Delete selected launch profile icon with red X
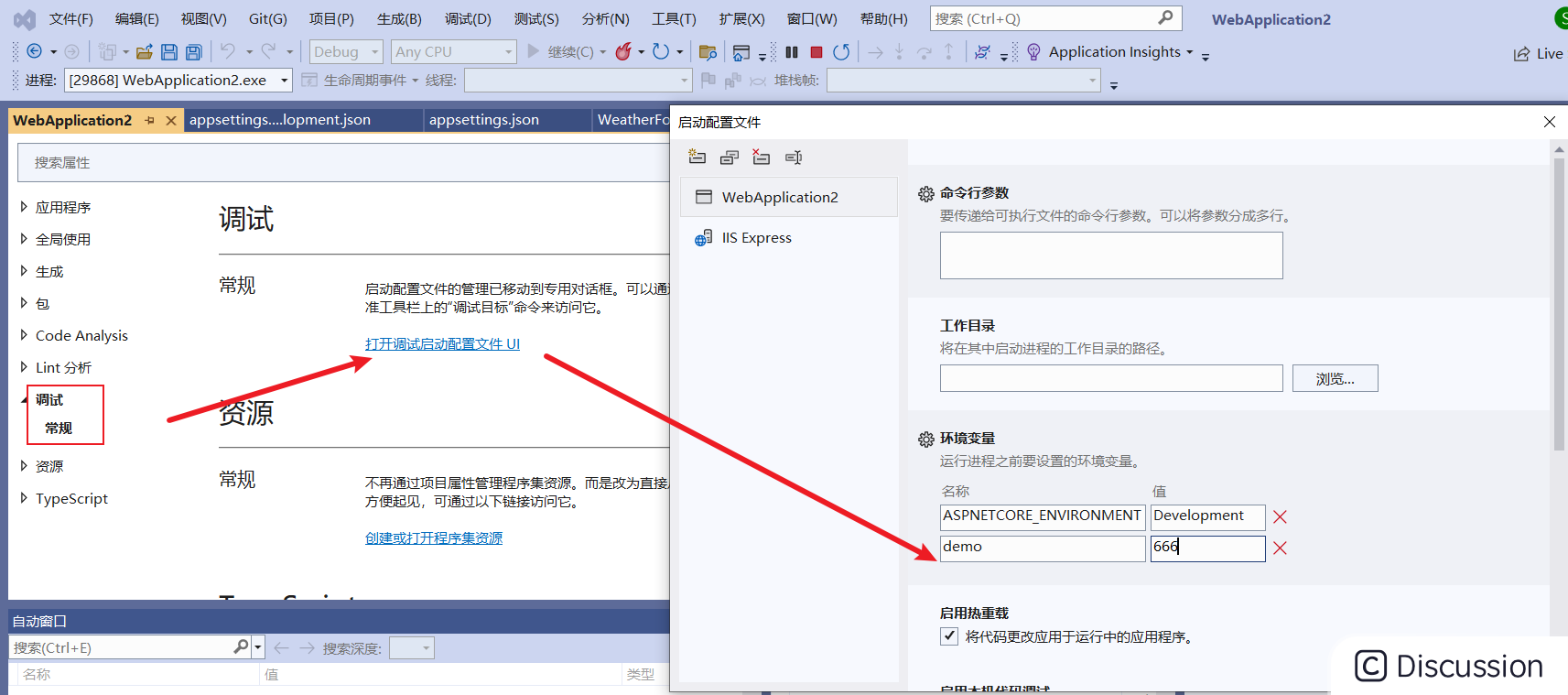The height and width of the screenshot is (695, 1568). tap(761, 157)
